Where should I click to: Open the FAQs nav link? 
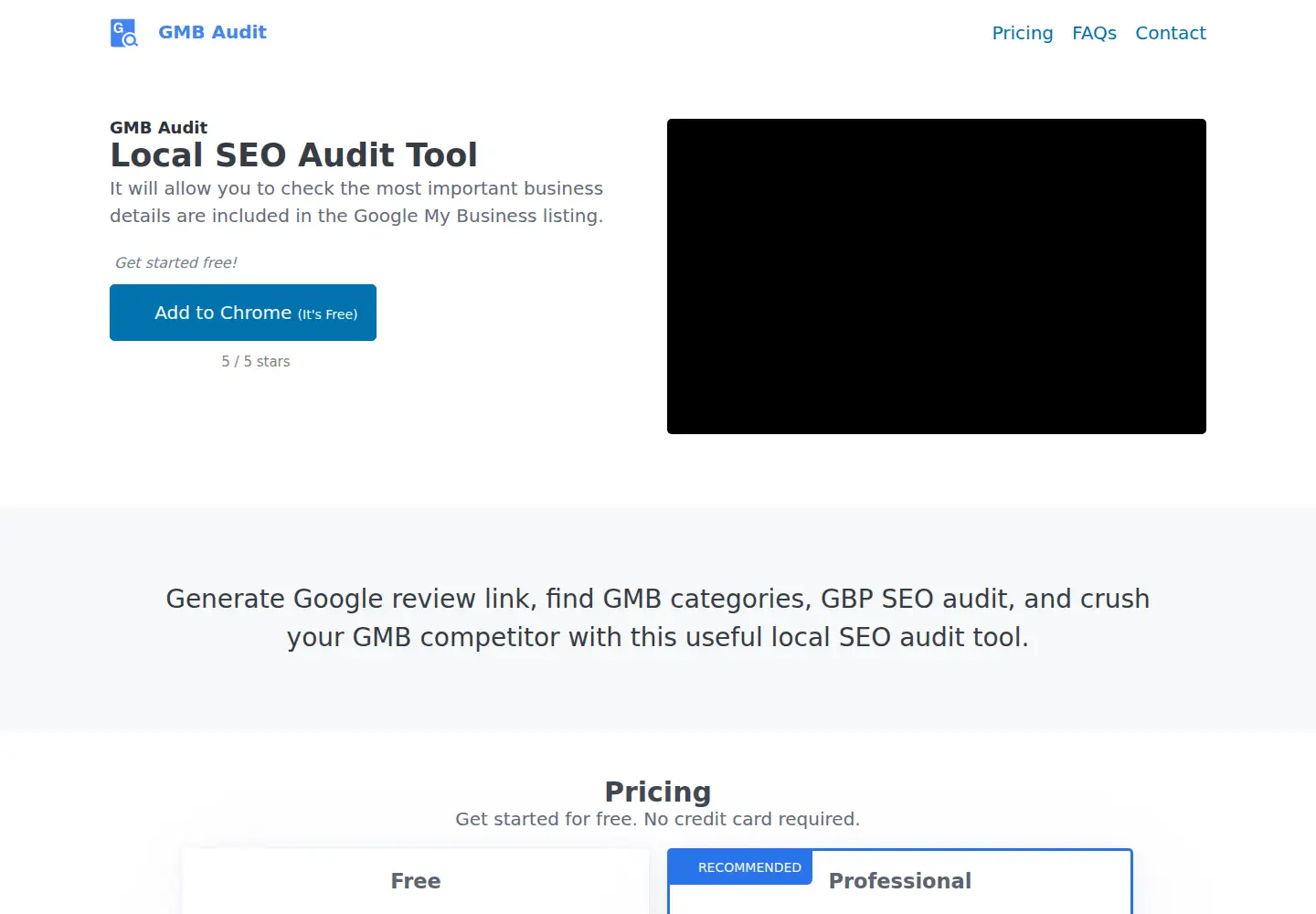coord(1094,33)
